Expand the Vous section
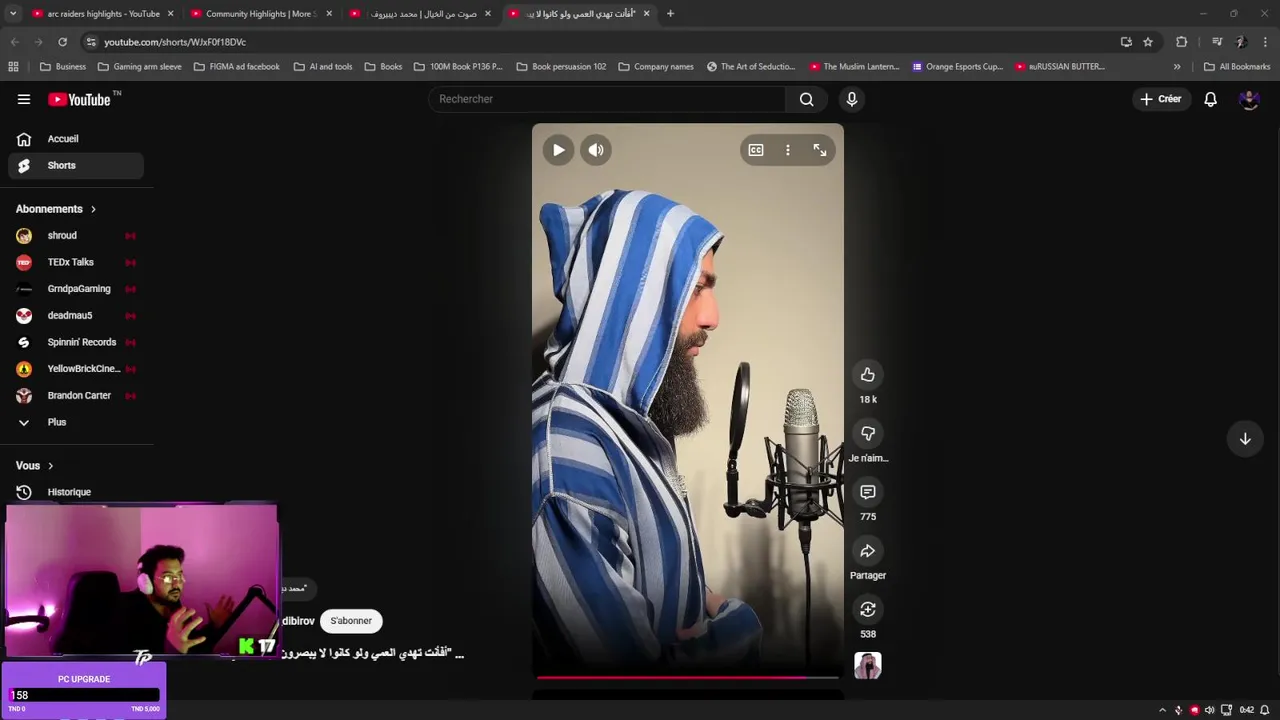The height and width of the screenshot is (720, 1280). click(35, 466)
